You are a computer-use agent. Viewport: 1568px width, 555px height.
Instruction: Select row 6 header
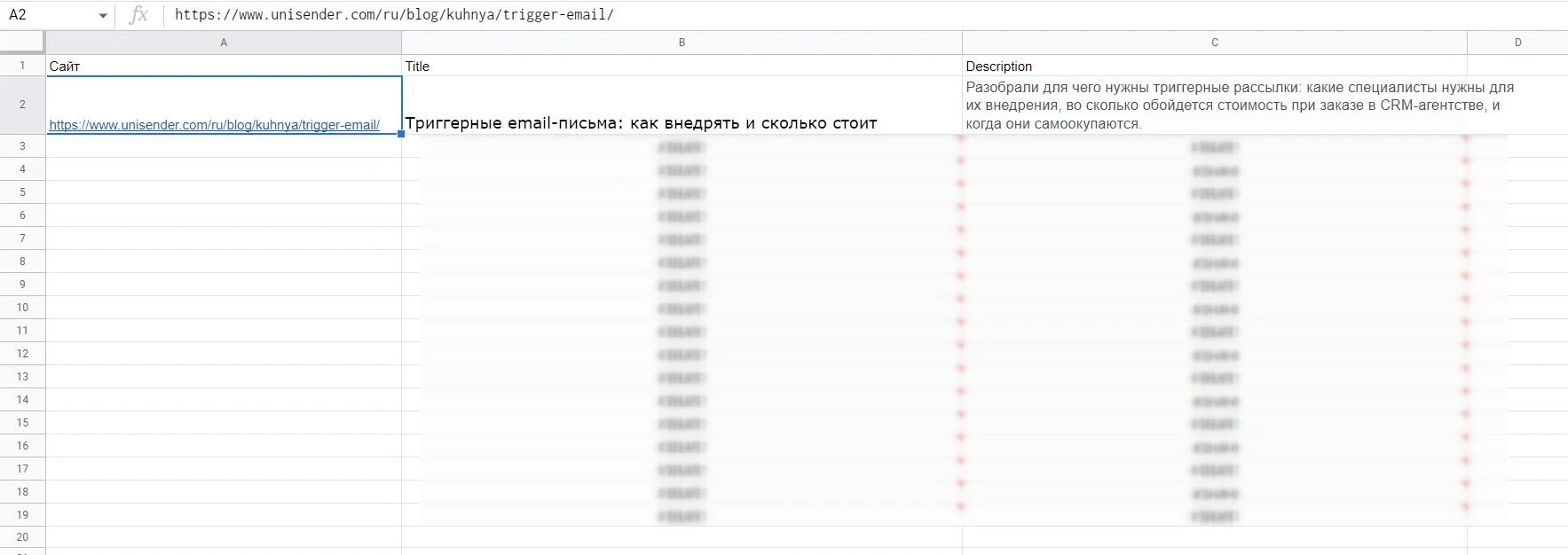[x=22, y=215]
